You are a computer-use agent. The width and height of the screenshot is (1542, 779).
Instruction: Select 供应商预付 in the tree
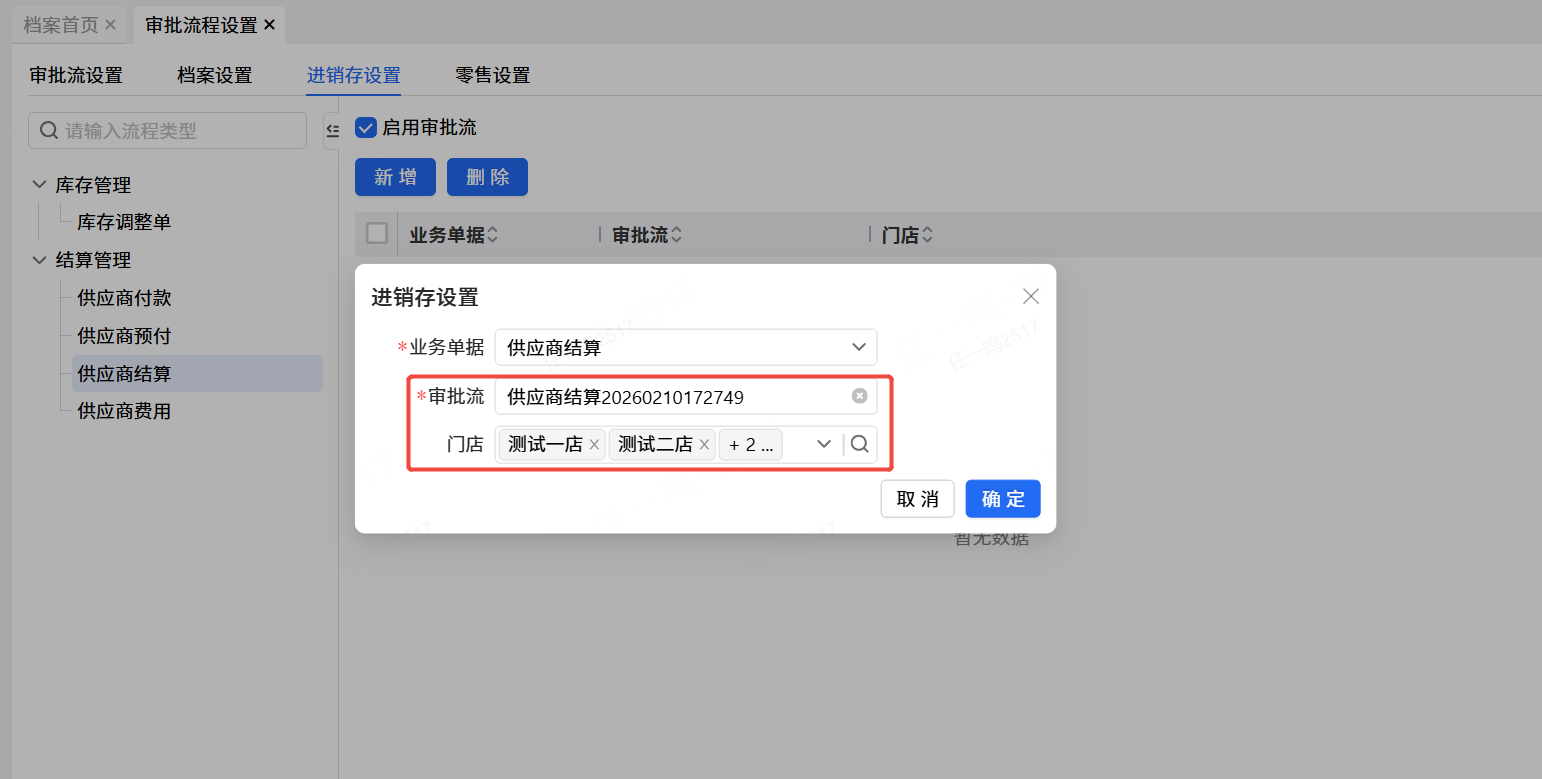pyautogui.click(x=124, y=336)
